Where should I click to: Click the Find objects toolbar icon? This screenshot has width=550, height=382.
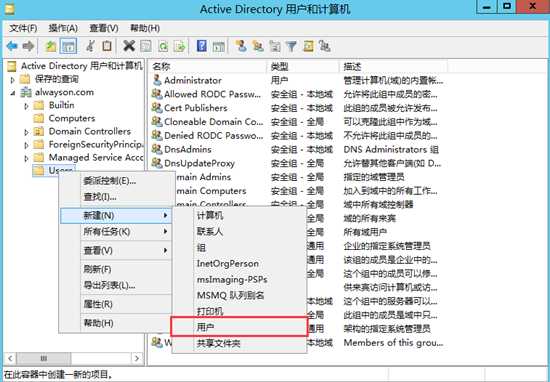coord(308,46)
